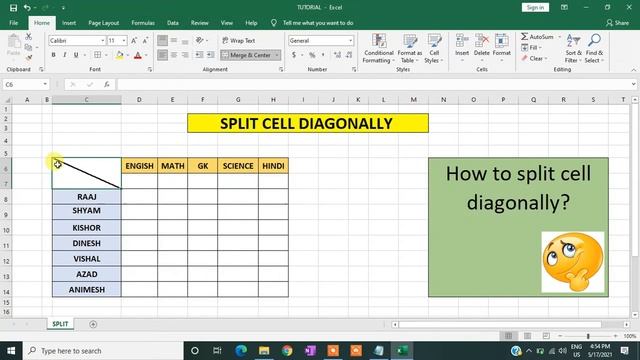Apply Percent Style format

(x=312, y=55)
